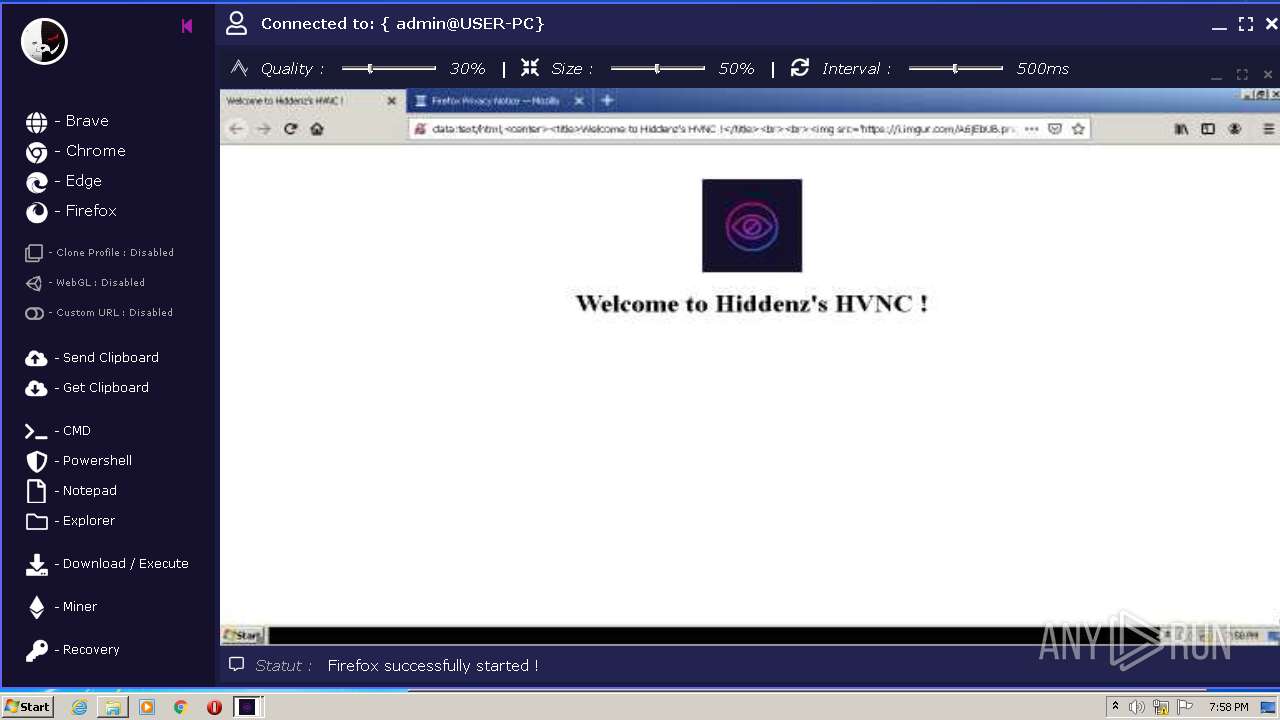Viewport: 1280px width, 720px height.
Task: Open Firefox account icon
Action: (x=1235, y=129)
